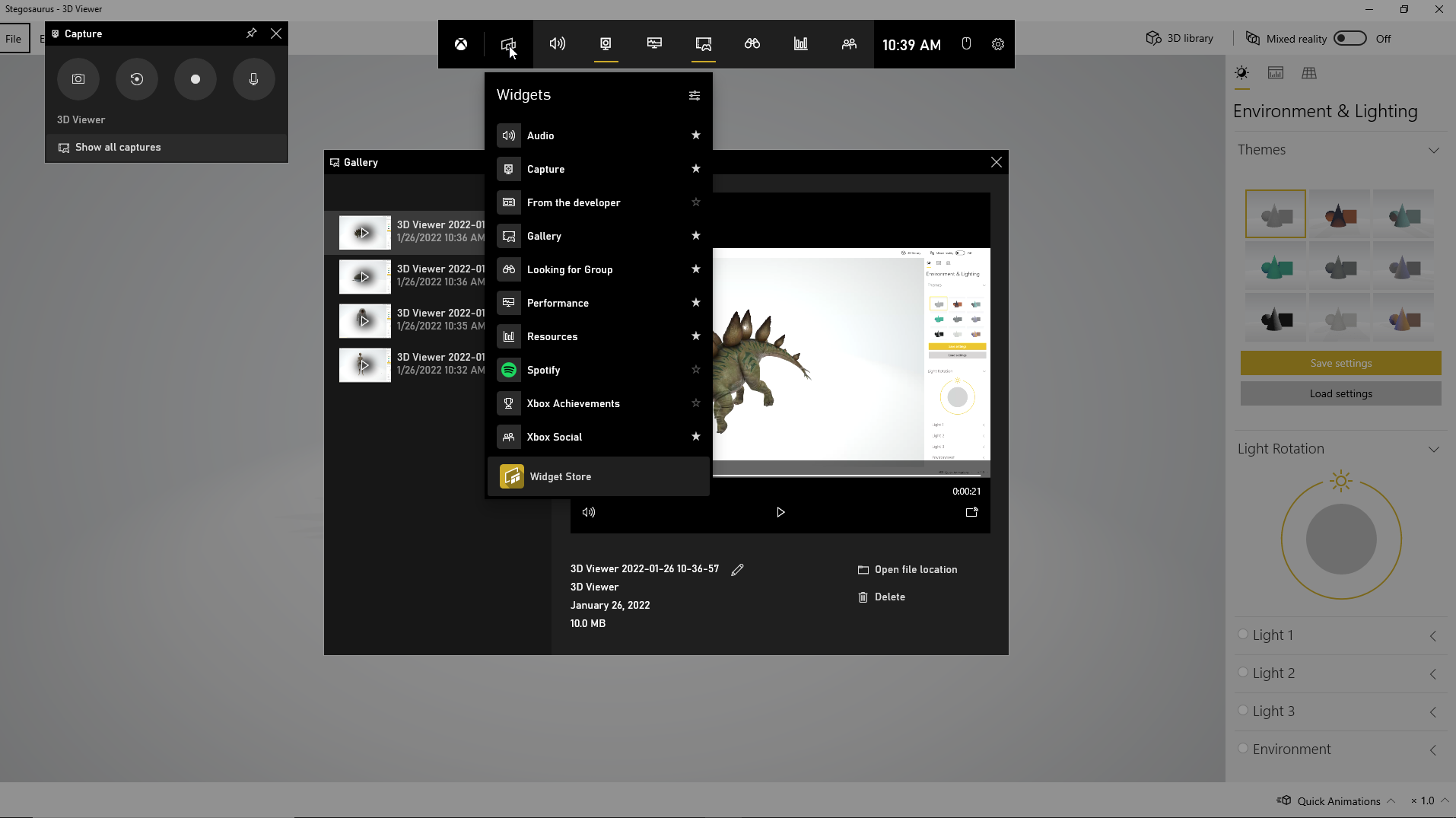Image resolution: width=1456 pixels, height=818 pixels.
Task: Click Save settings button
Action: click(1341, 363)
